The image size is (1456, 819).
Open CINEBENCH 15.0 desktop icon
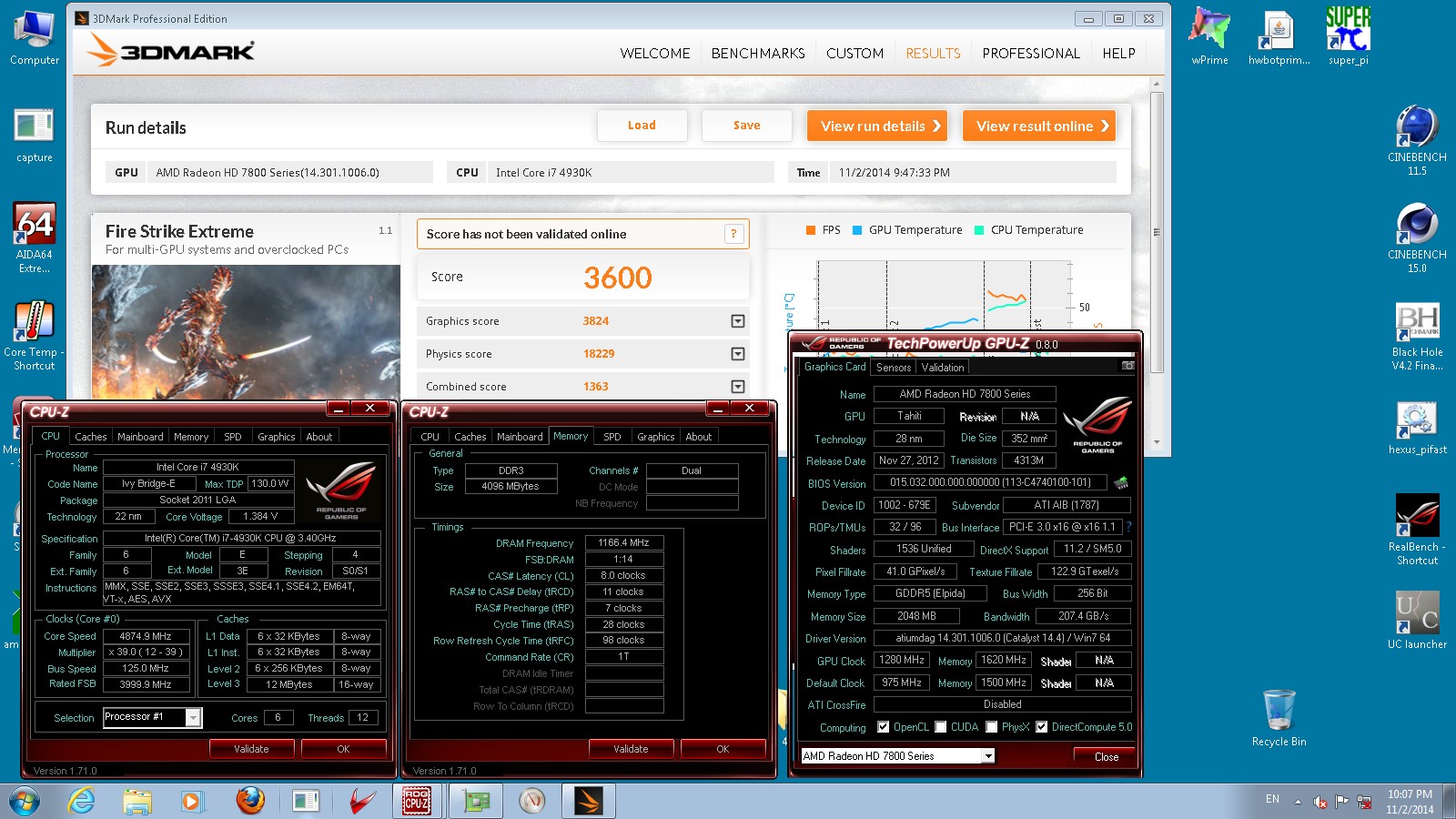pos(1417,238)
